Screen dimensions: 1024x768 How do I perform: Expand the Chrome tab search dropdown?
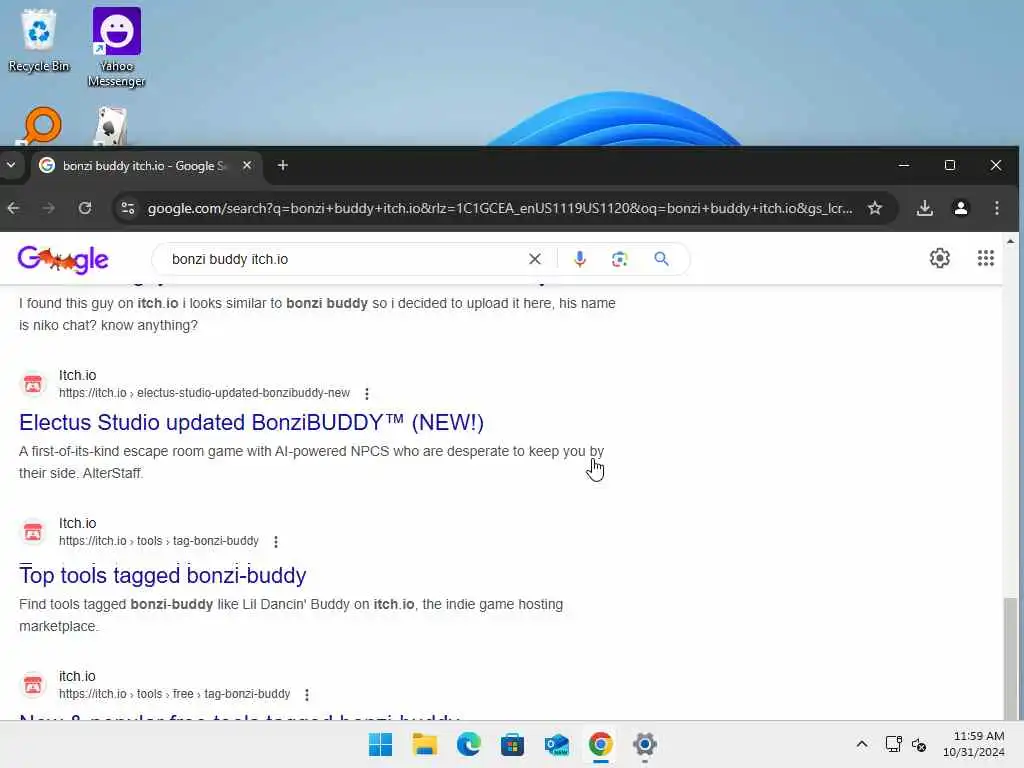(11, 165)
